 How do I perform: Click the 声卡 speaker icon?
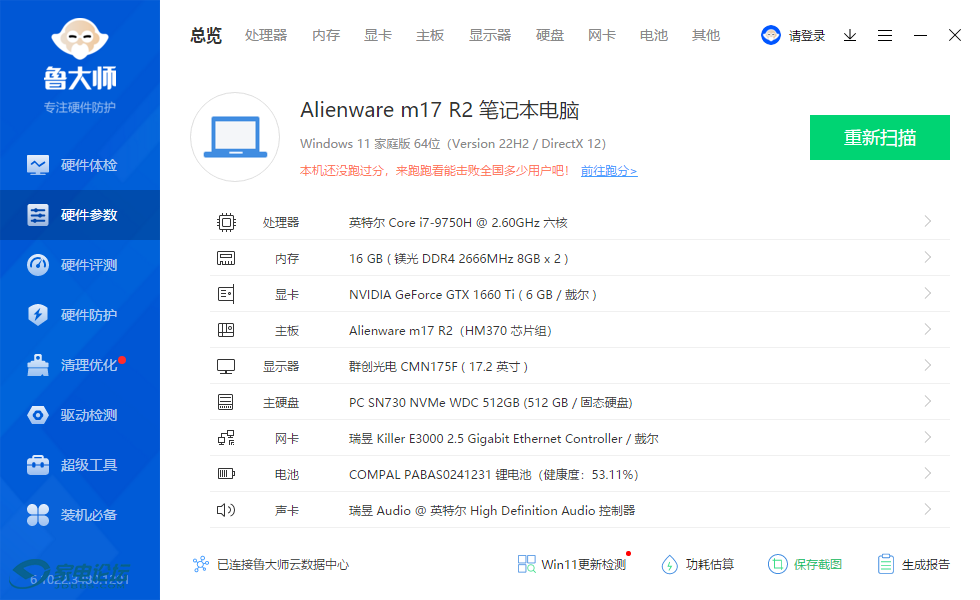pyautogui.click(x=226, y=510)
